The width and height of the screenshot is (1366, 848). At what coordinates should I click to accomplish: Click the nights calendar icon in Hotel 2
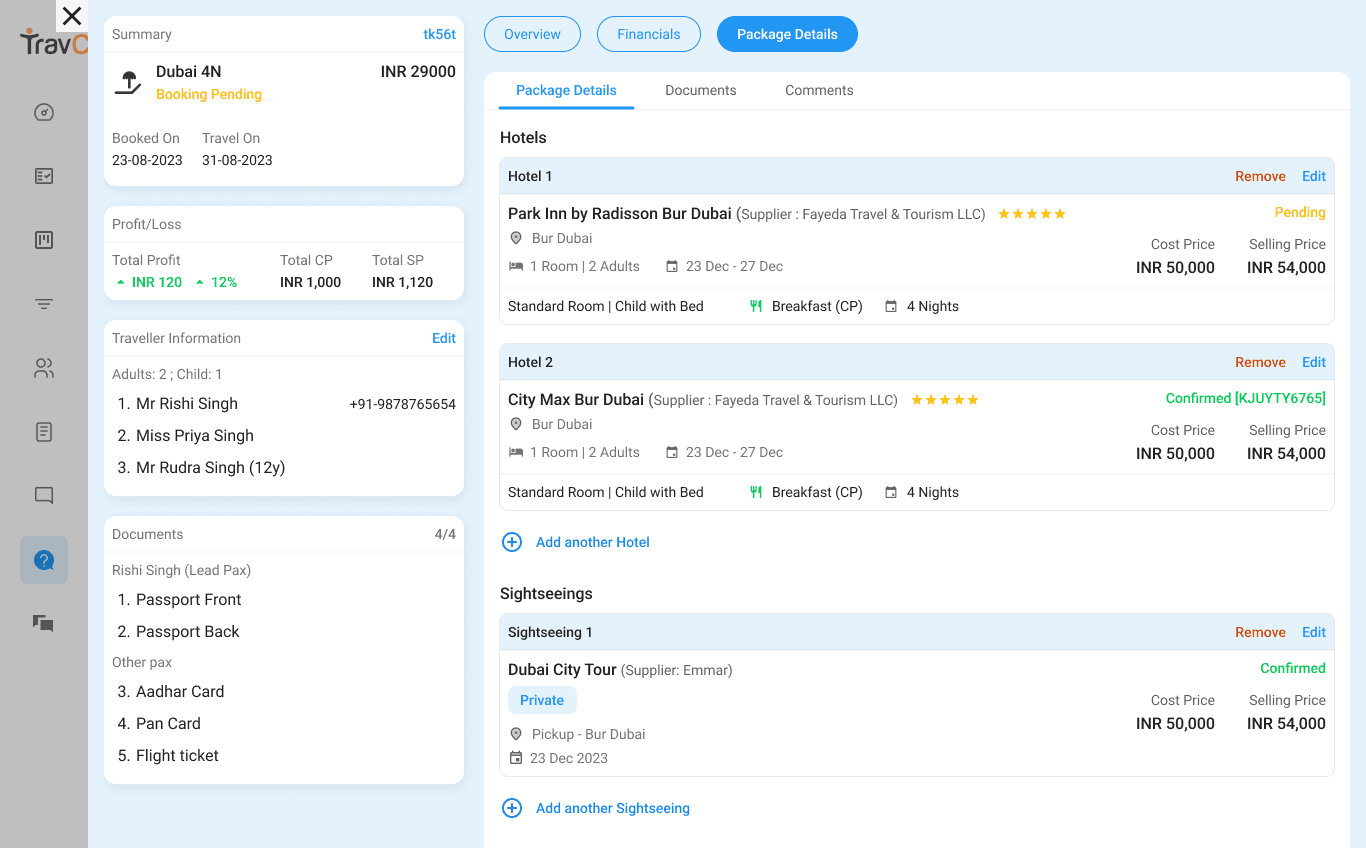pos(891,492)
